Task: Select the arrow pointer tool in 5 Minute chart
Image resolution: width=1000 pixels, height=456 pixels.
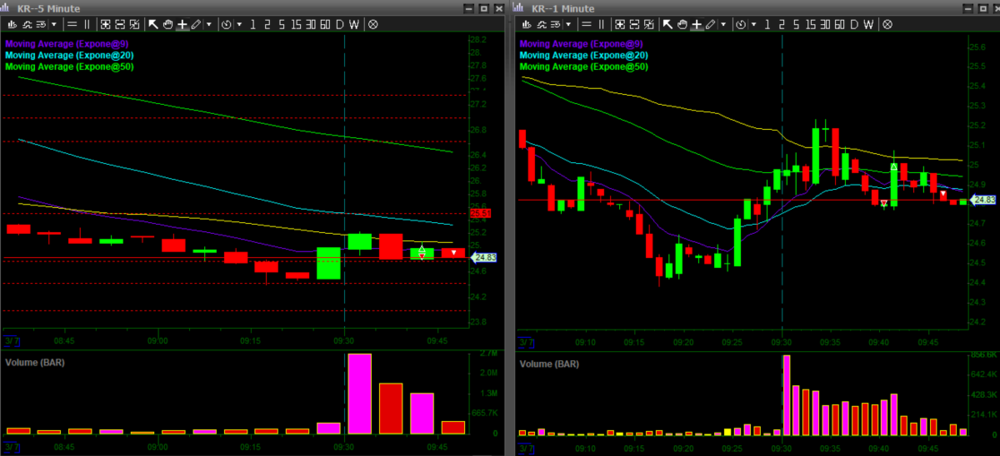Action: (153, 24)
